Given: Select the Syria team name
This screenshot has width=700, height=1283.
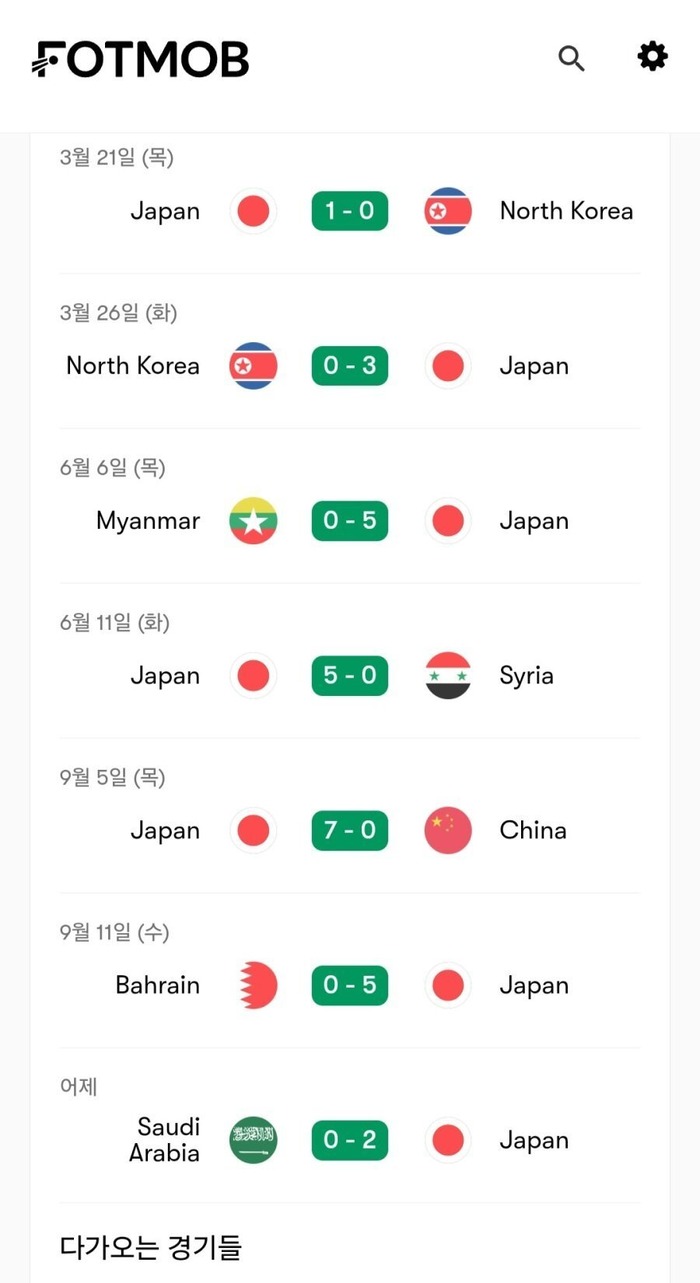Looking at the screenshot, I should point(526,676).
